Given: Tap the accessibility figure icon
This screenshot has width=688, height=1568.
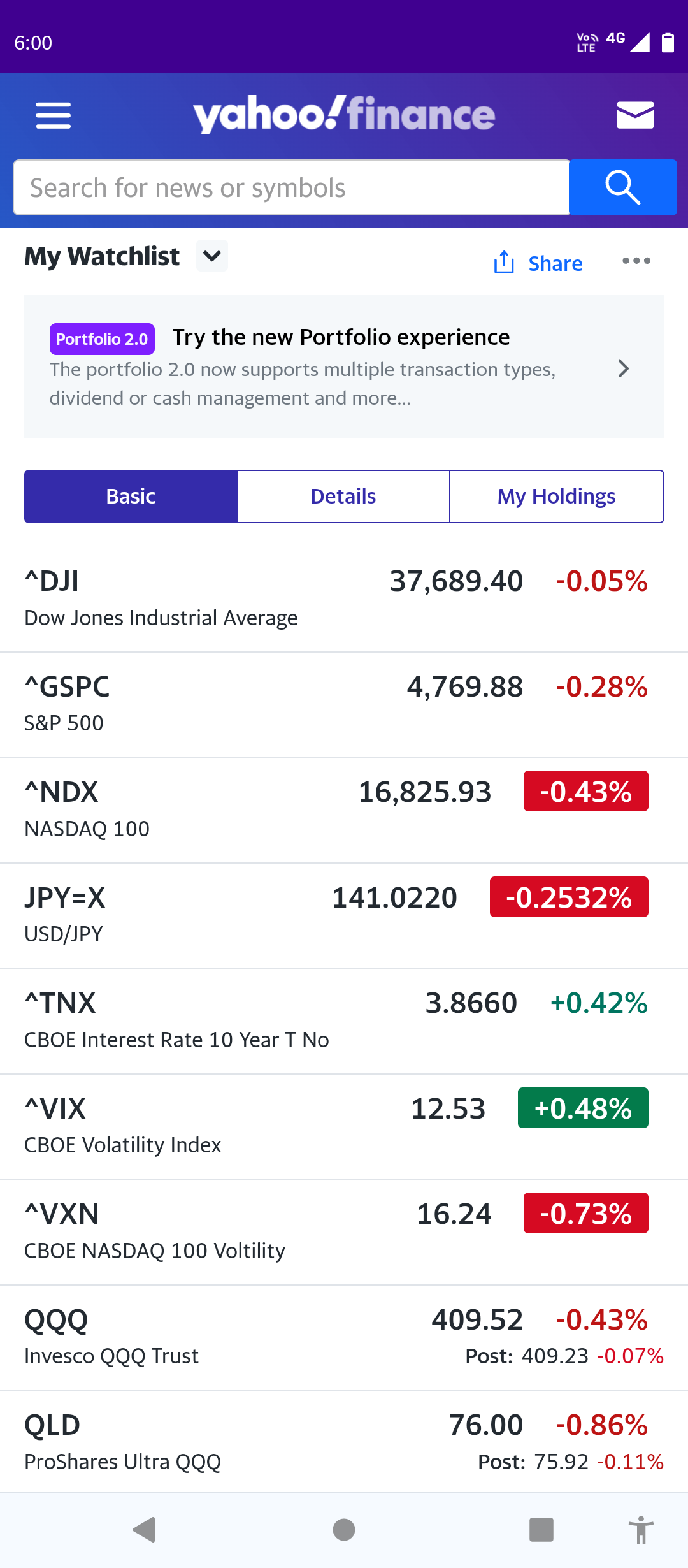Looking at the screenshot, I should coord(641,1530).
